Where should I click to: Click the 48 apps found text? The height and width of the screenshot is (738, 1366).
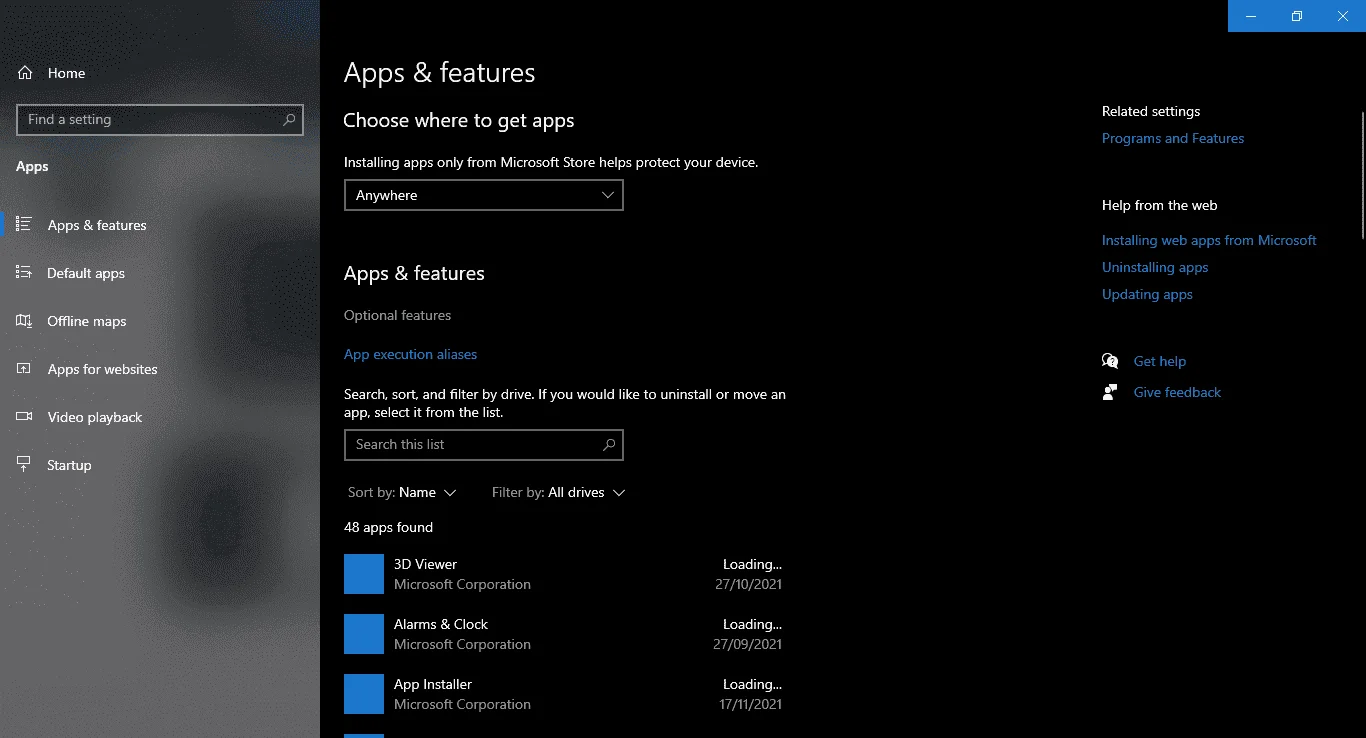coord(388,527)
